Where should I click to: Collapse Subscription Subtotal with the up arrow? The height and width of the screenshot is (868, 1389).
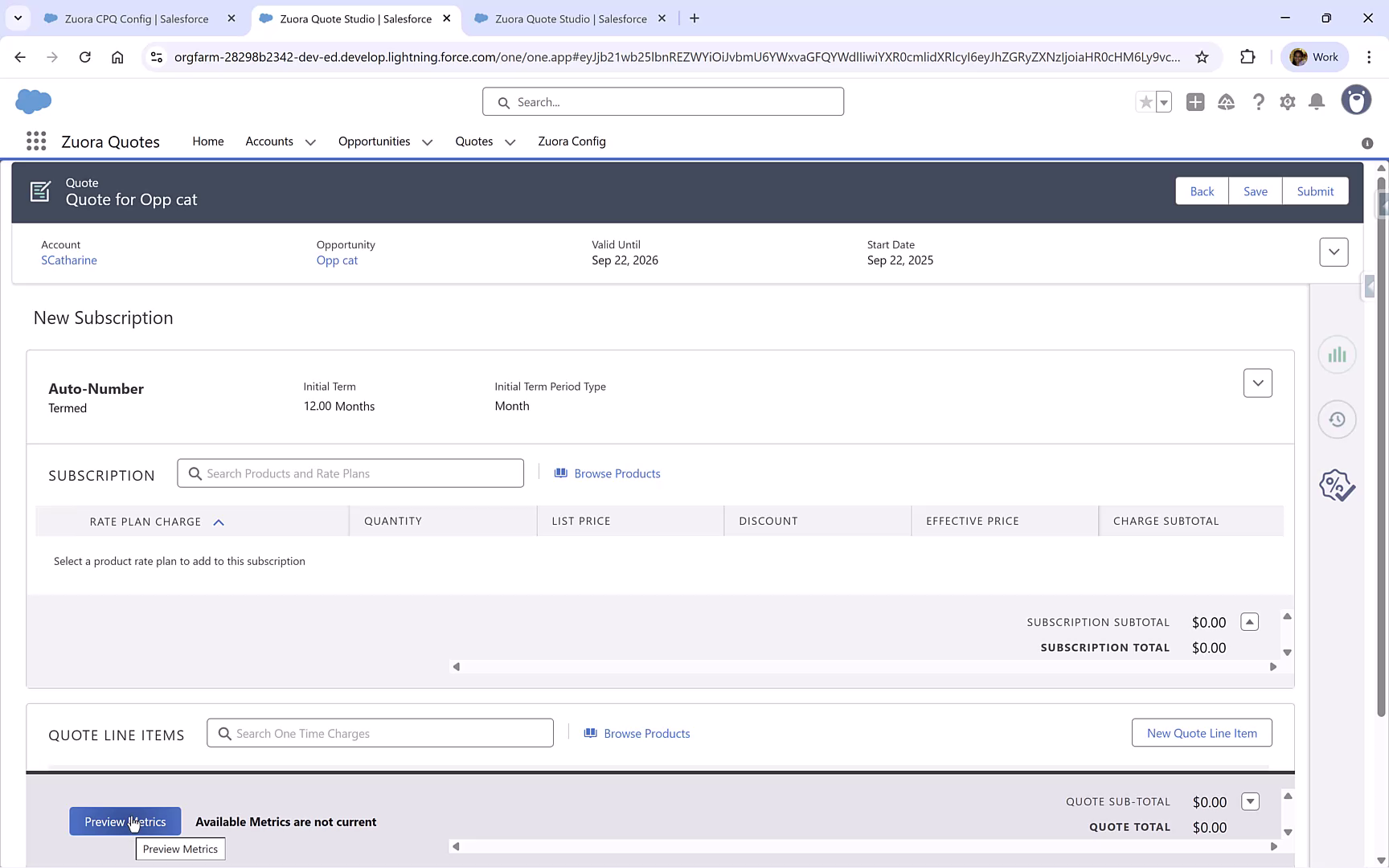point(1249,621)
